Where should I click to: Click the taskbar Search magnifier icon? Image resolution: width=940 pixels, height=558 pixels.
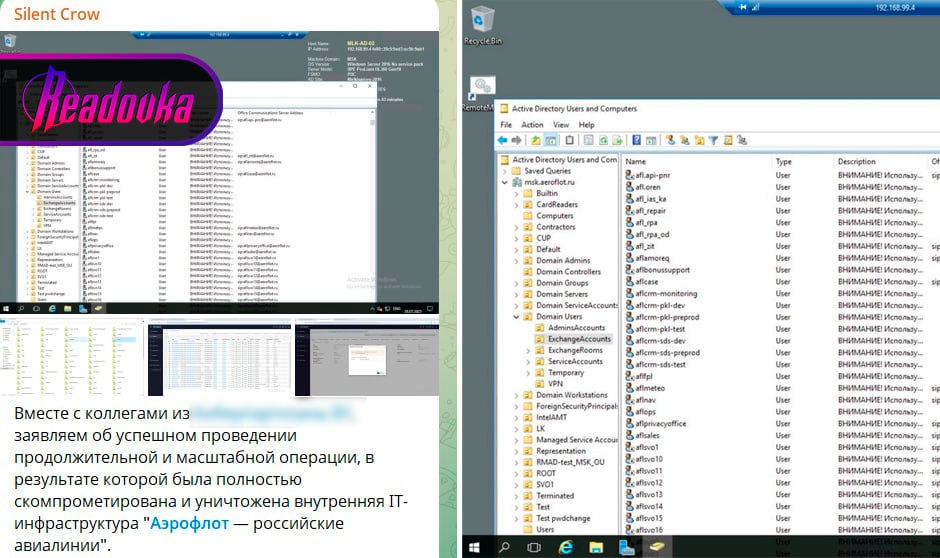point(504,548)
